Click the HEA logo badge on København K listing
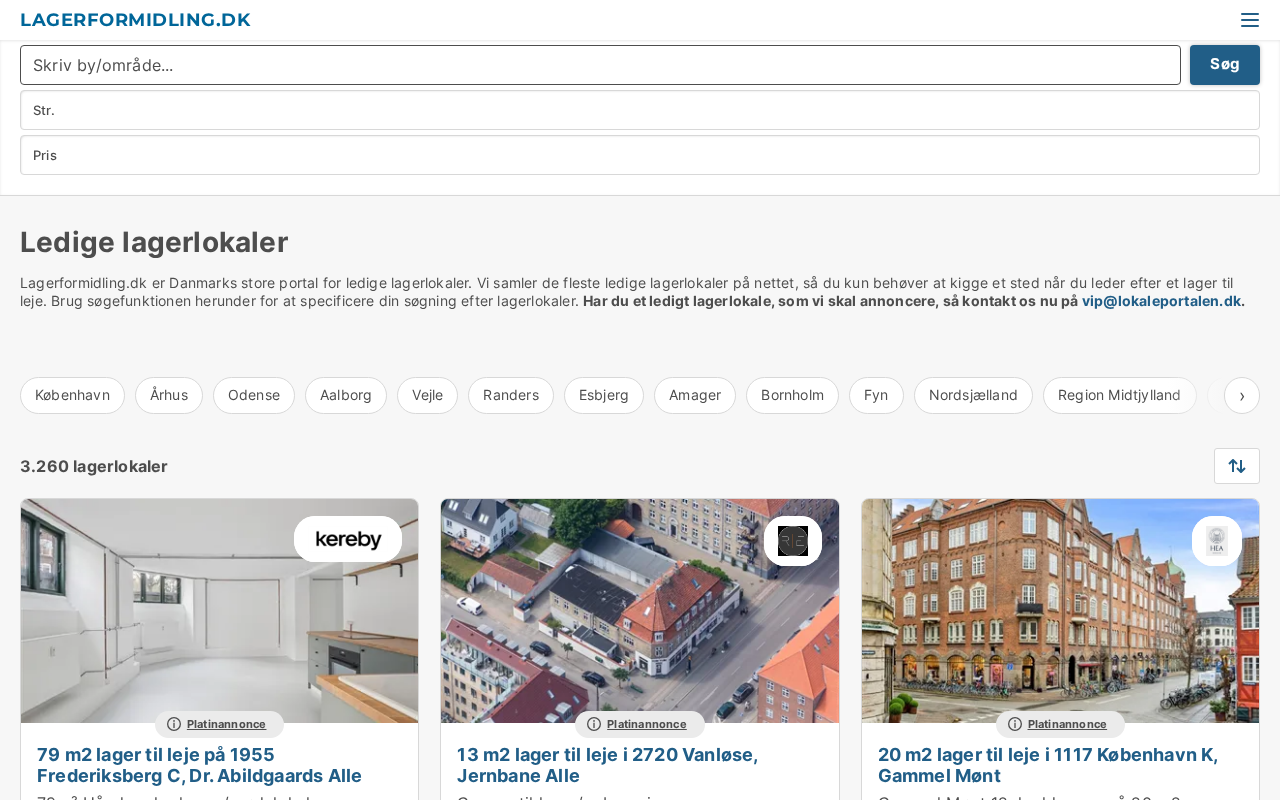The height and width of the screenshot is (800, 1280). coord(1217,541)
